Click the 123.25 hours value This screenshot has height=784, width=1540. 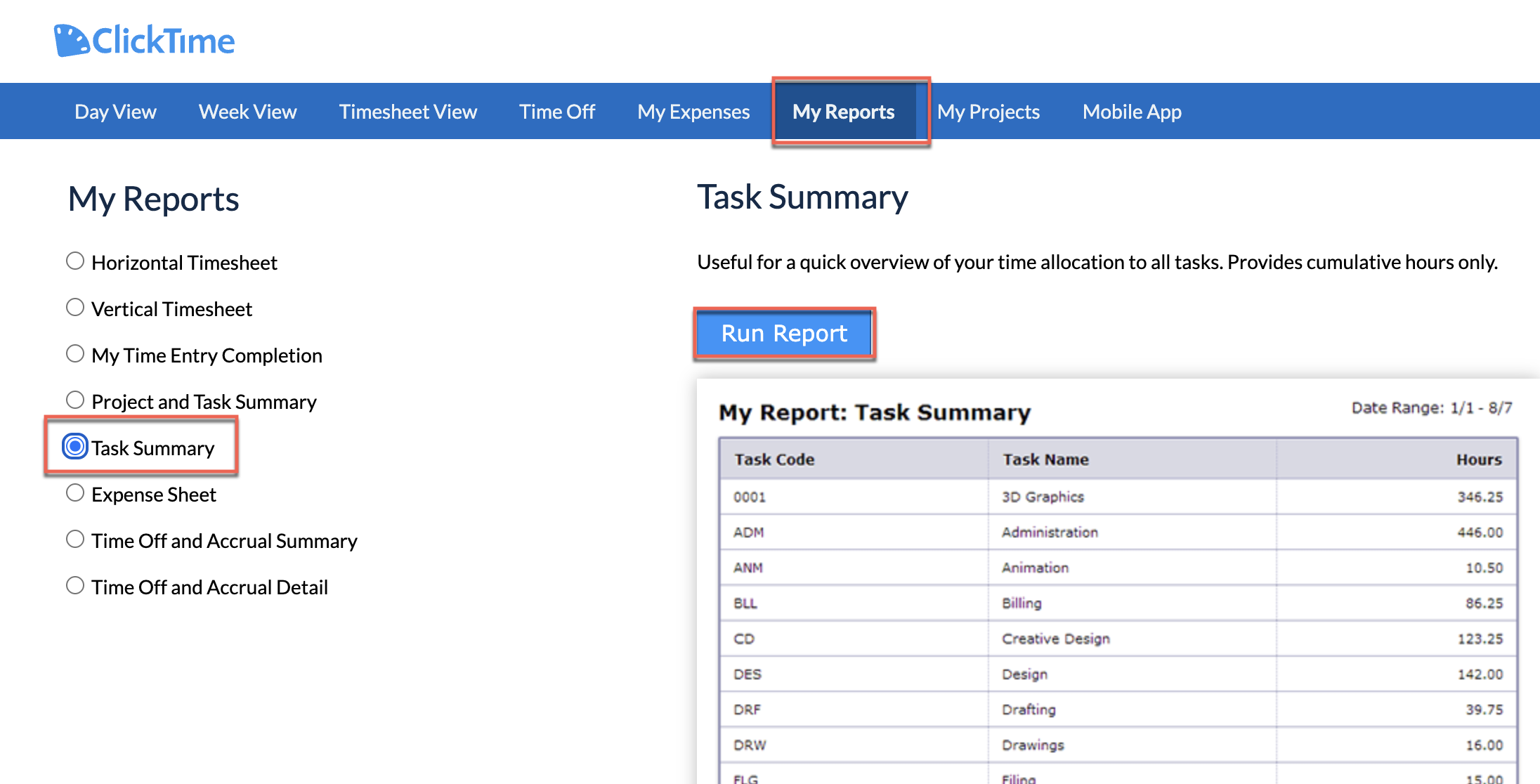pyautogui.click(x=1480, y=639)
